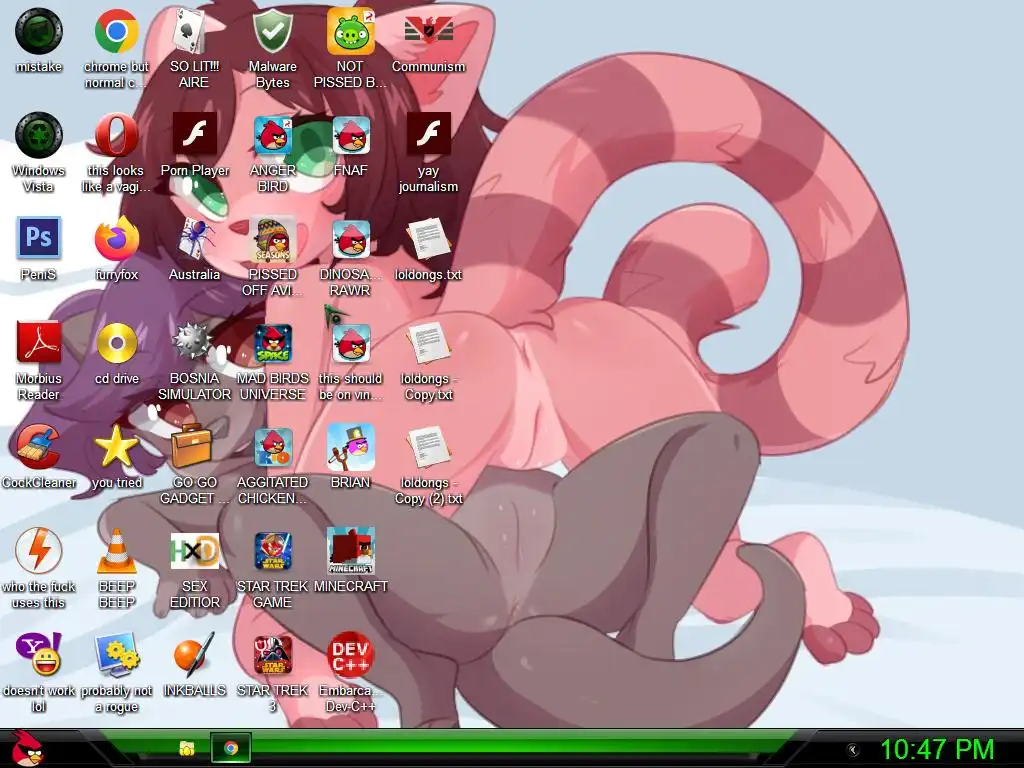Launch 'MAD BIRDS UNIVERSE' Space icon
This screenshot has width=1024, height=768.
272,344
